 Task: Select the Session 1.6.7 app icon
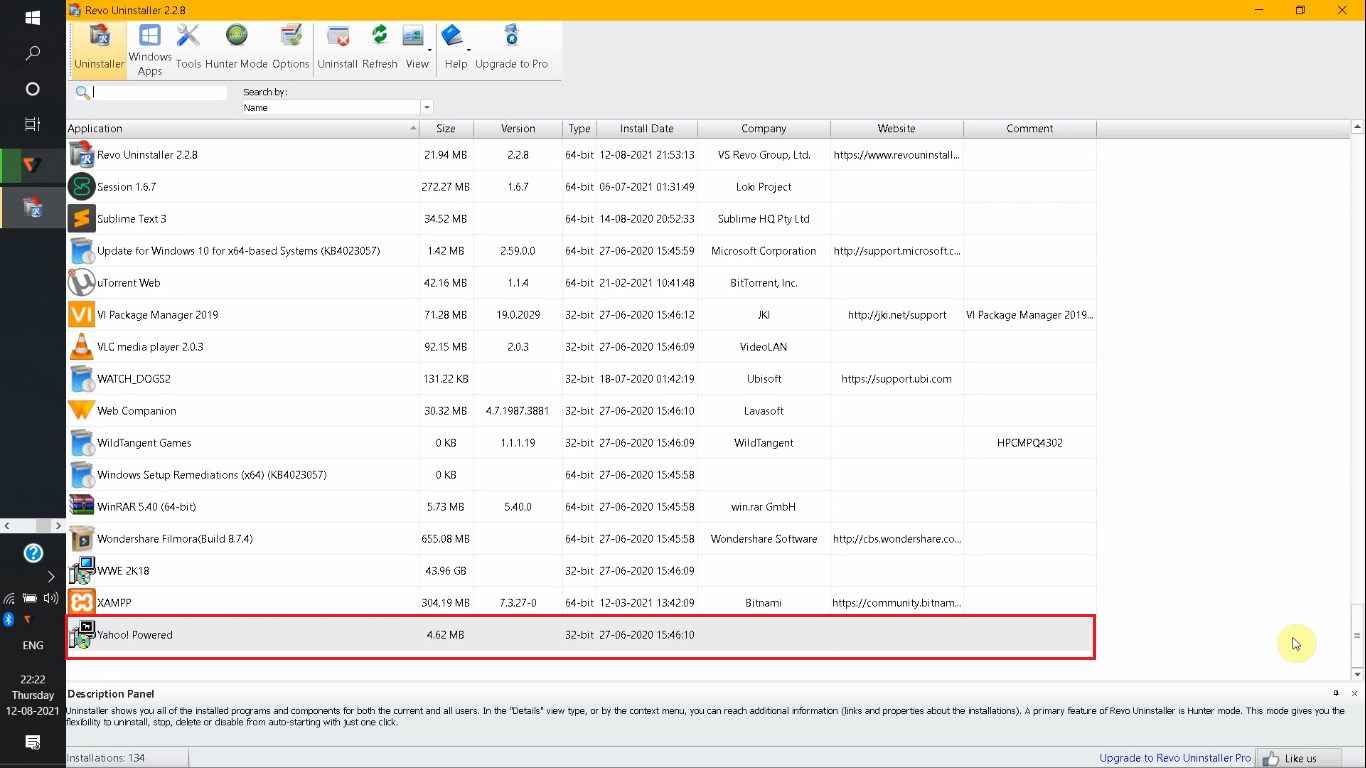pyautogui.click(x=81, y=187)
